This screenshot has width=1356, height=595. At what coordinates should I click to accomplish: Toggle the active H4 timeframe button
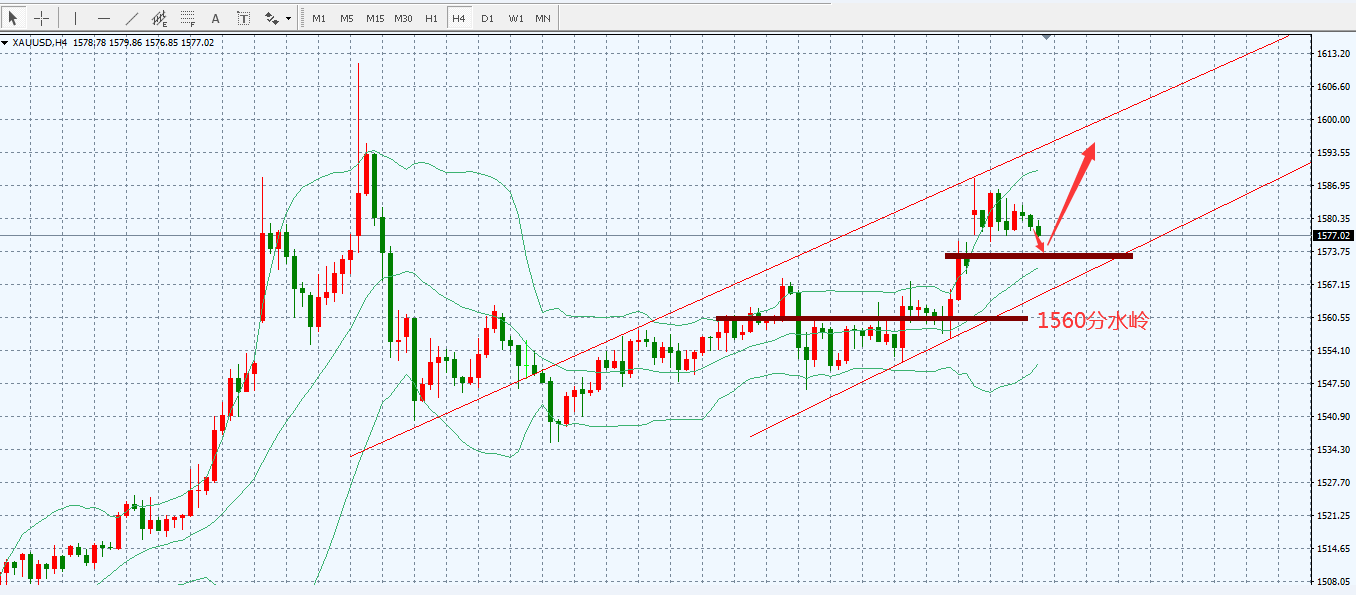click(x=458, y=18)
